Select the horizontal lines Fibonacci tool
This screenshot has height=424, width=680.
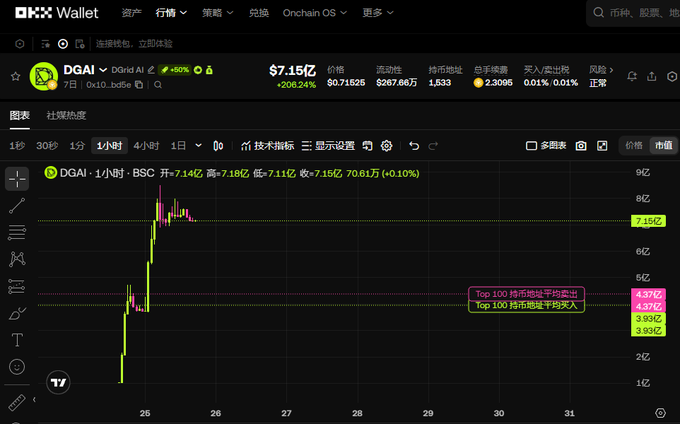tap(17, 233)
